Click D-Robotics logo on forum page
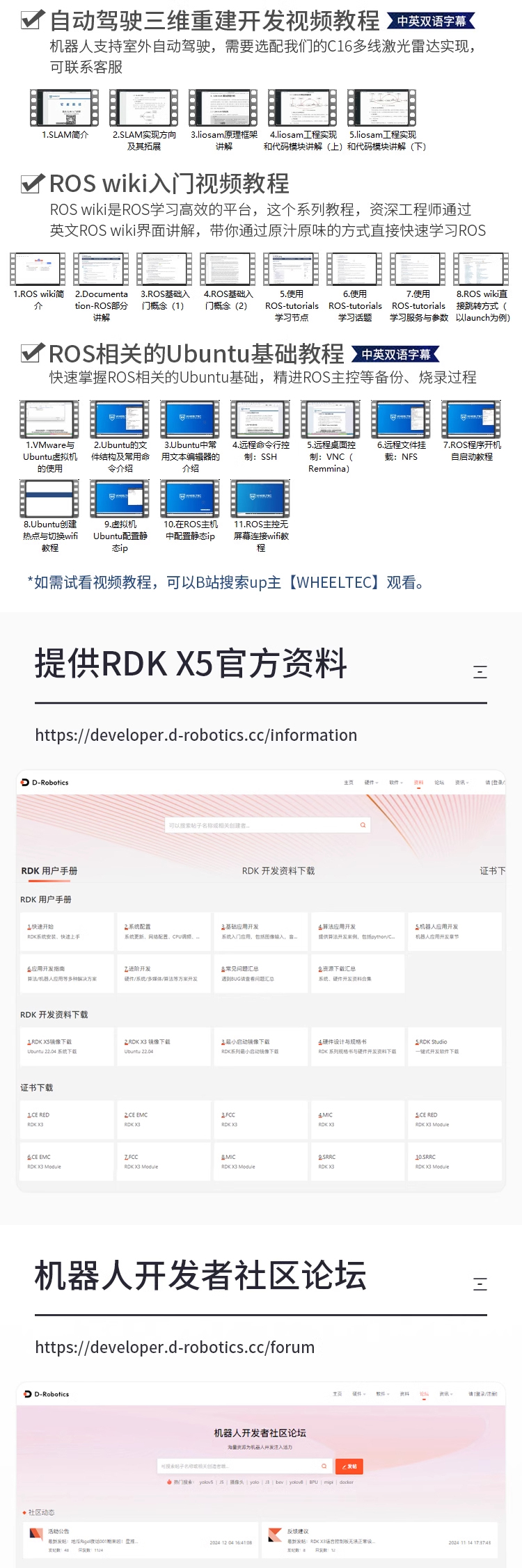 47,1394
